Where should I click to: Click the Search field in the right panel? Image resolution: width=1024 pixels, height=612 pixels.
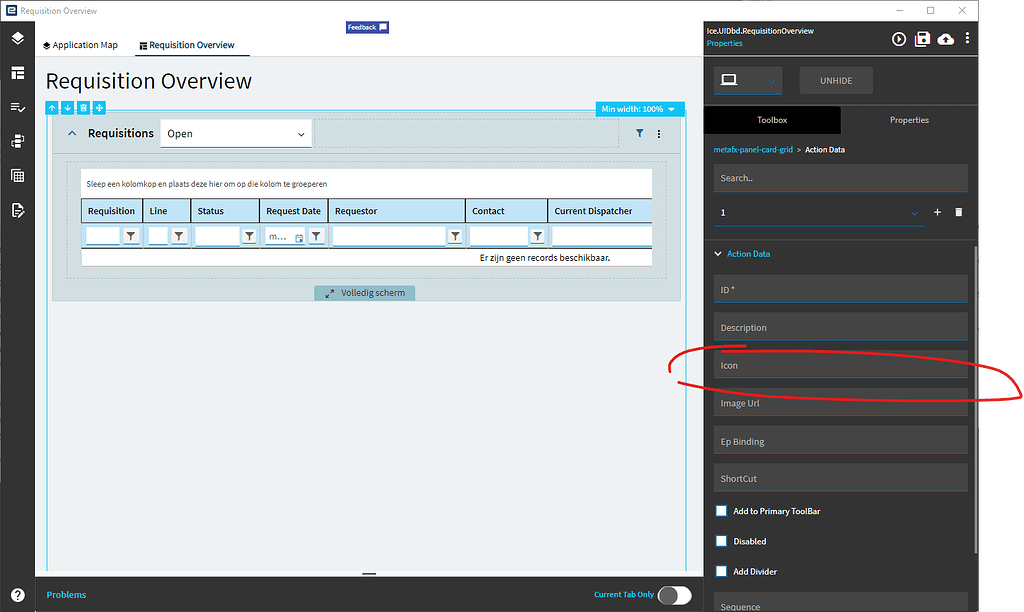click(840, 177)
